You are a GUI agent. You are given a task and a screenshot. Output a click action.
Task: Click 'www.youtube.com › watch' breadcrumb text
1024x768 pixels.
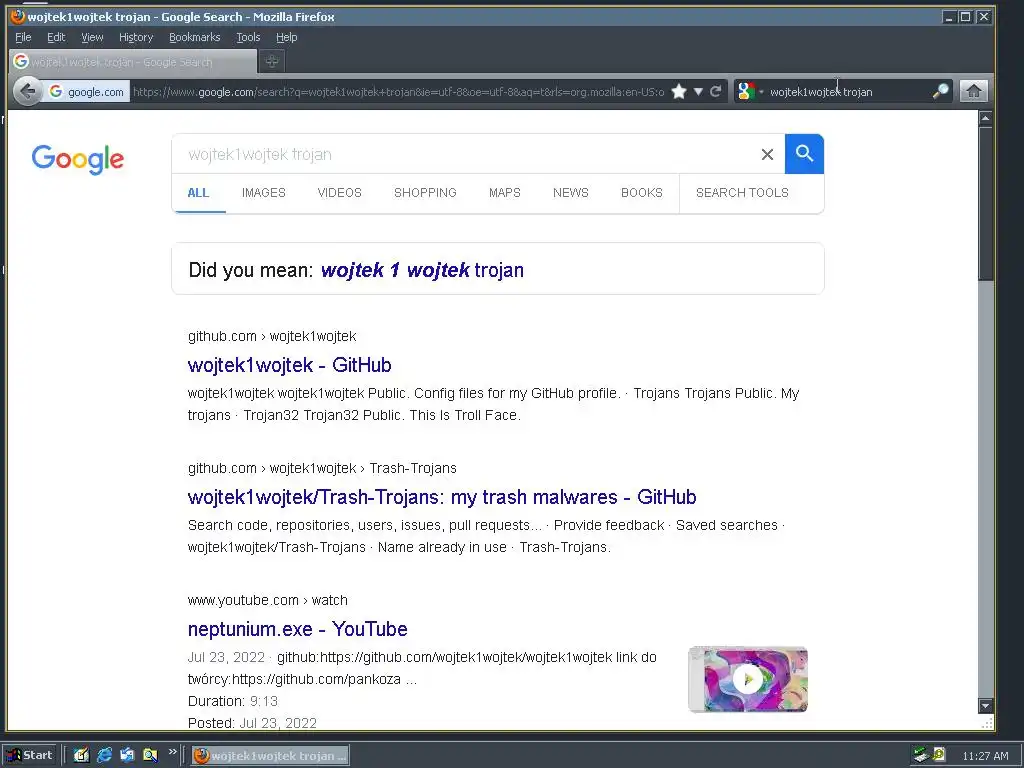tap(267, 600)
